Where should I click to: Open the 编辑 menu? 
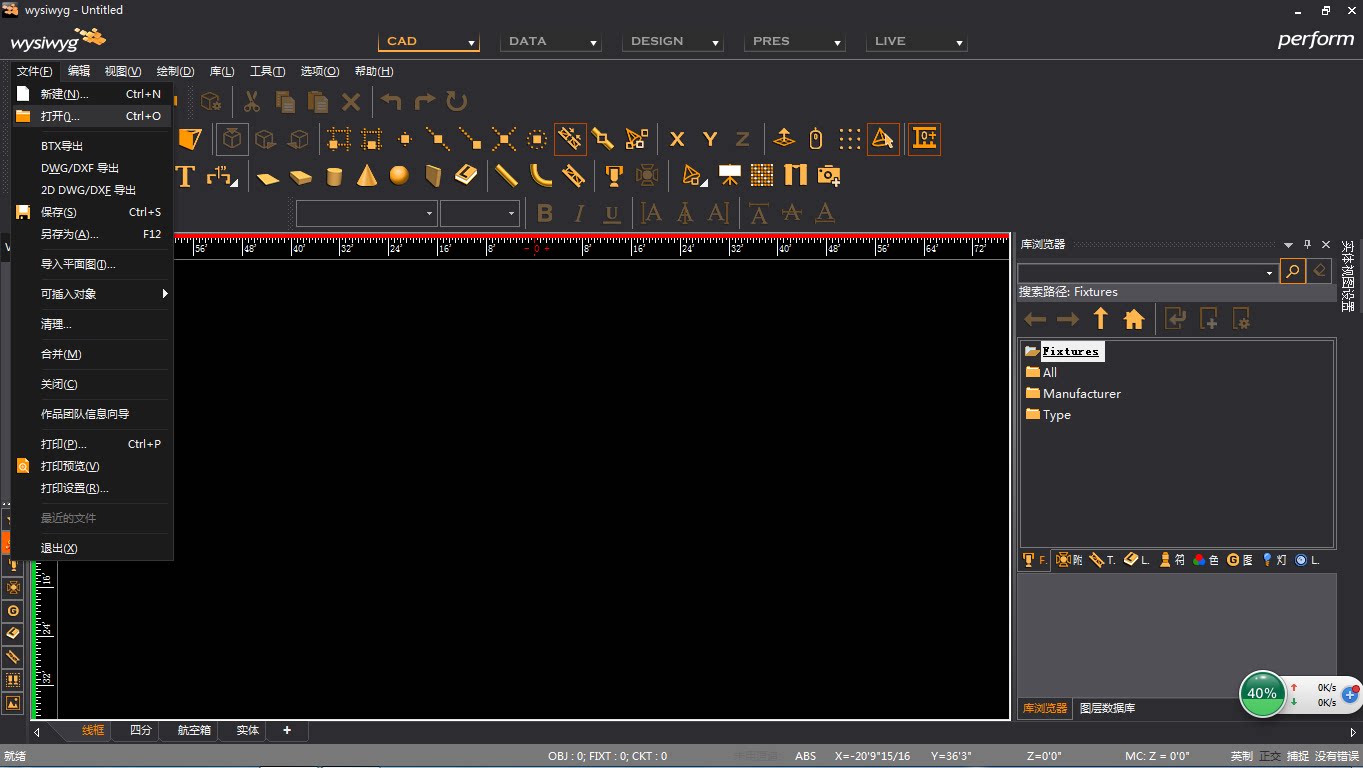coord(79,71)
